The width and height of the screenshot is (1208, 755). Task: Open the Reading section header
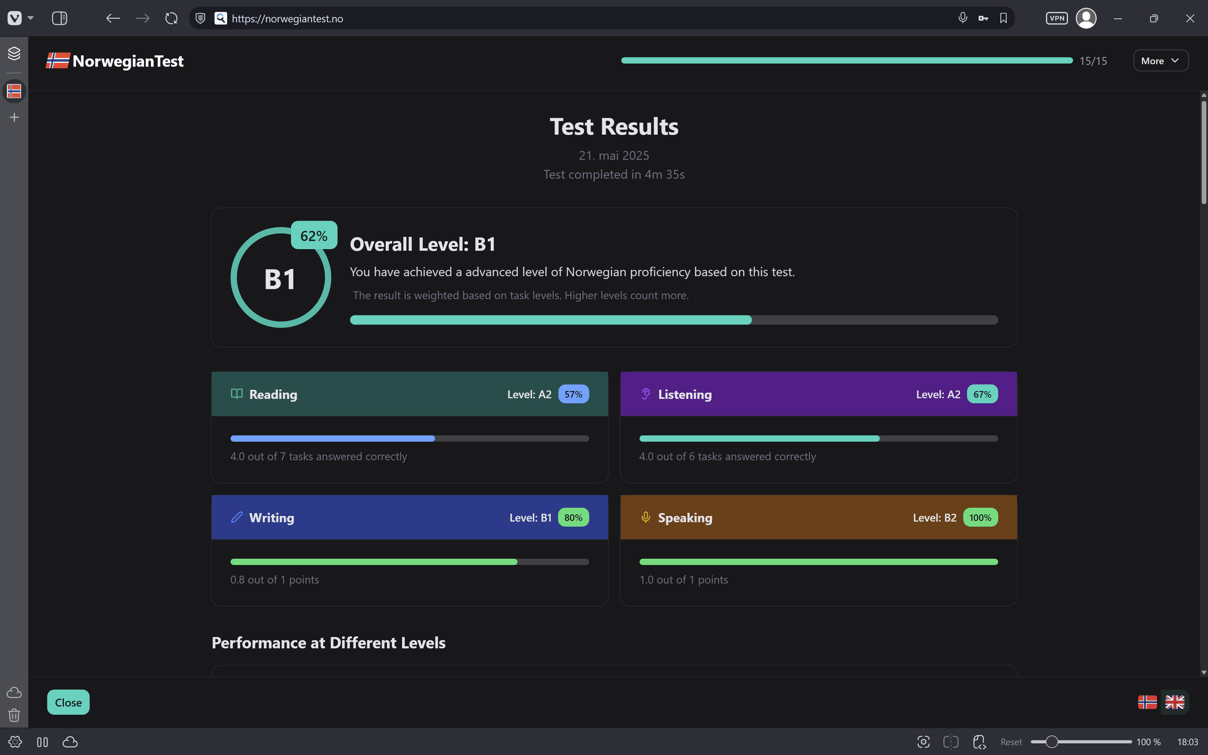click(x=410, y=394)
